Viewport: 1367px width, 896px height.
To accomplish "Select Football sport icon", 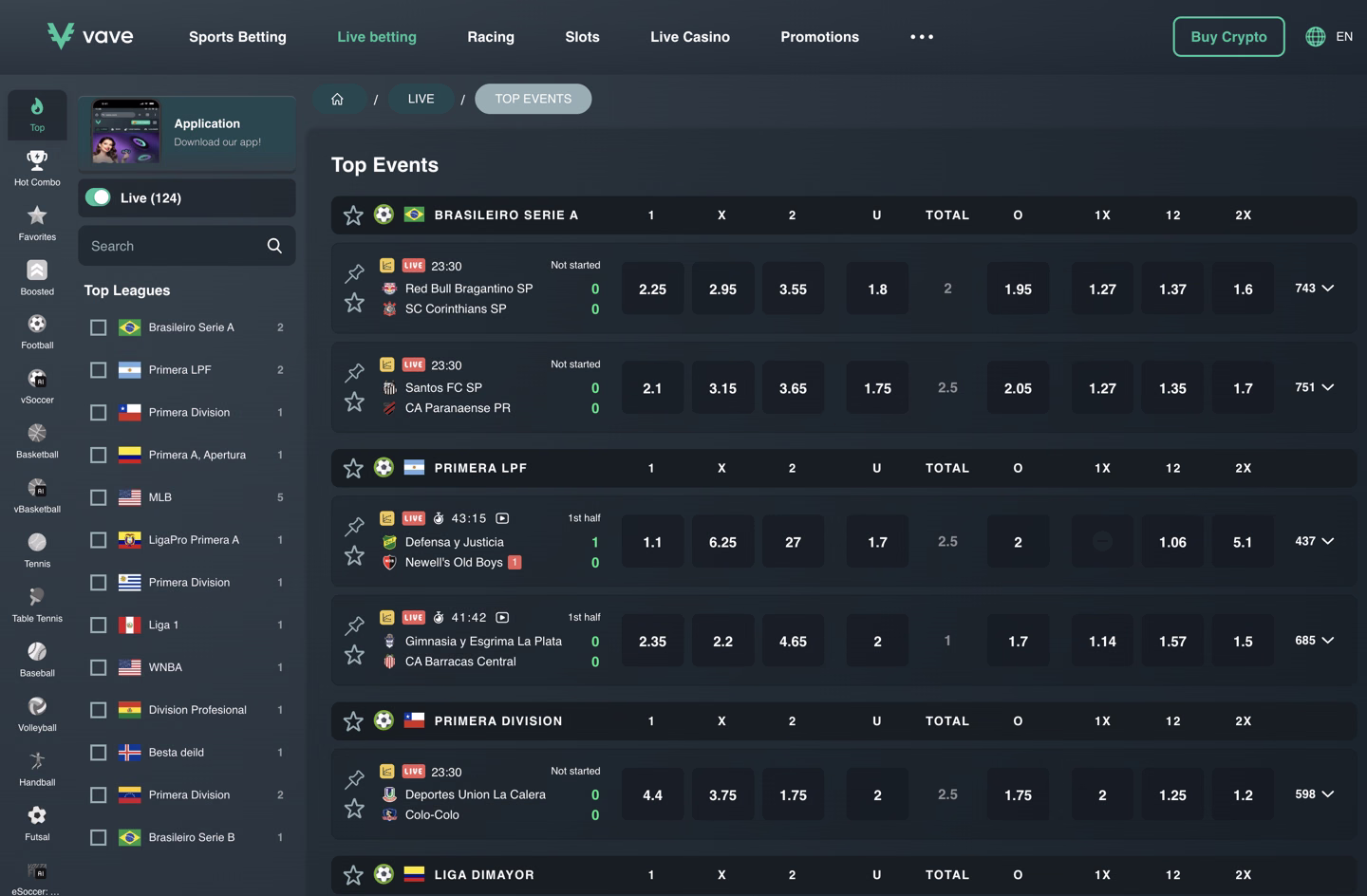I will tap(37, 324).
